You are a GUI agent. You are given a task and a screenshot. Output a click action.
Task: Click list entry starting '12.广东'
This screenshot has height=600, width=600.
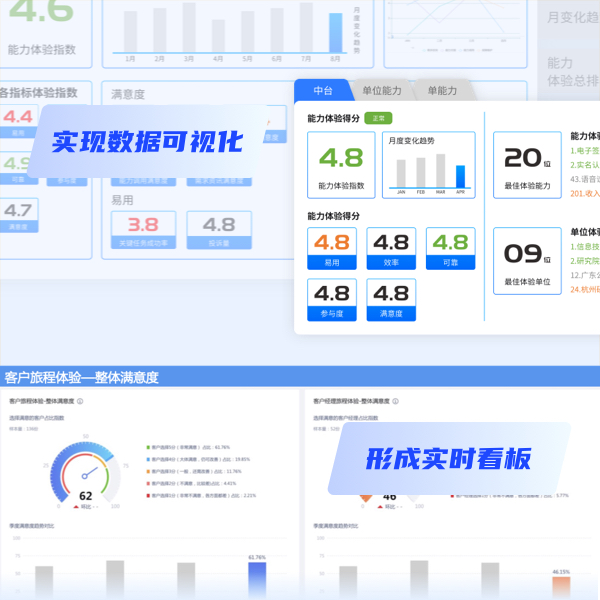(x=585, y=275)
